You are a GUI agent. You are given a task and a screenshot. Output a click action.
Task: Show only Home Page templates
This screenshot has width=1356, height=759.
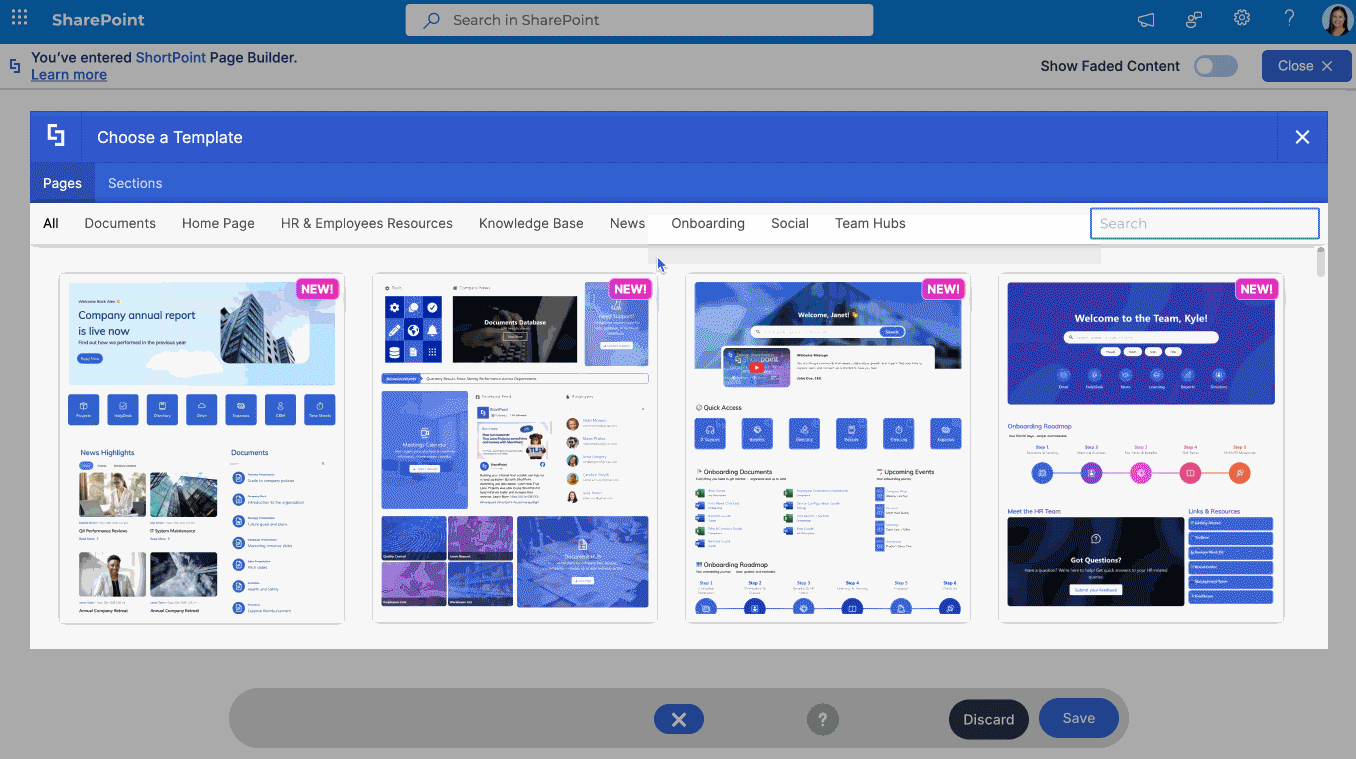218,223
